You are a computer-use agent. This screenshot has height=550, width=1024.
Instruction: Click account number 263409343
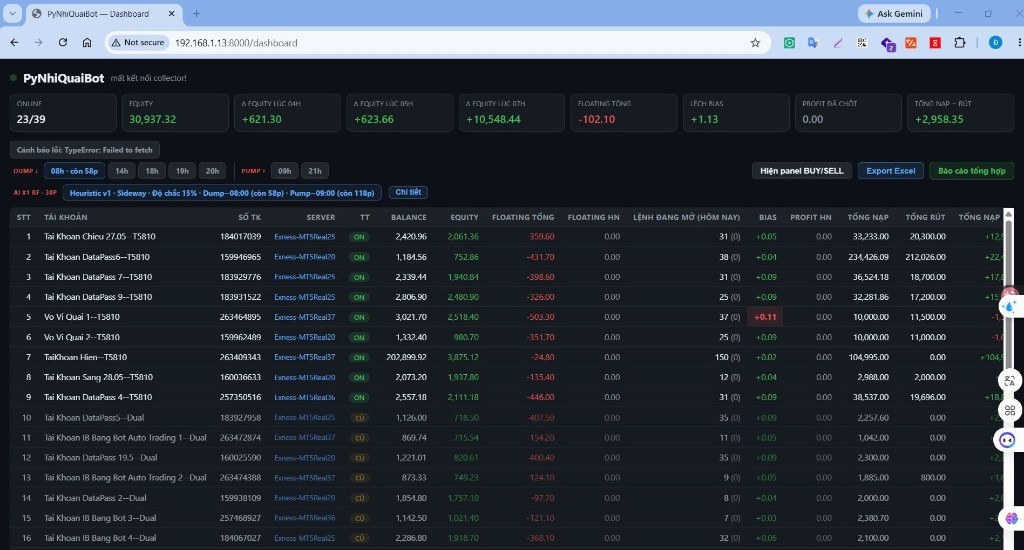[240, 357]
